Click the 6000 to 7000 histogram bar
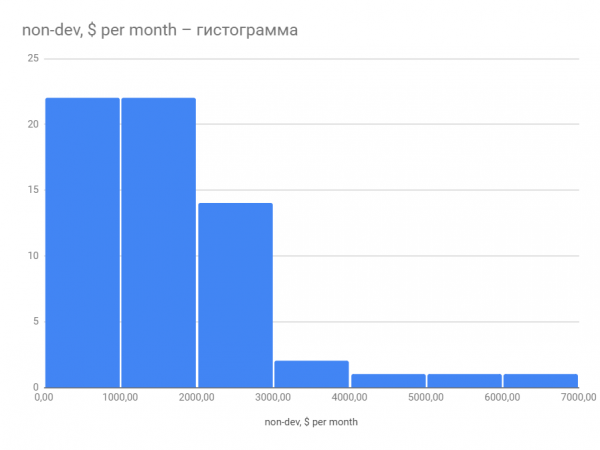 pos(541,381)
